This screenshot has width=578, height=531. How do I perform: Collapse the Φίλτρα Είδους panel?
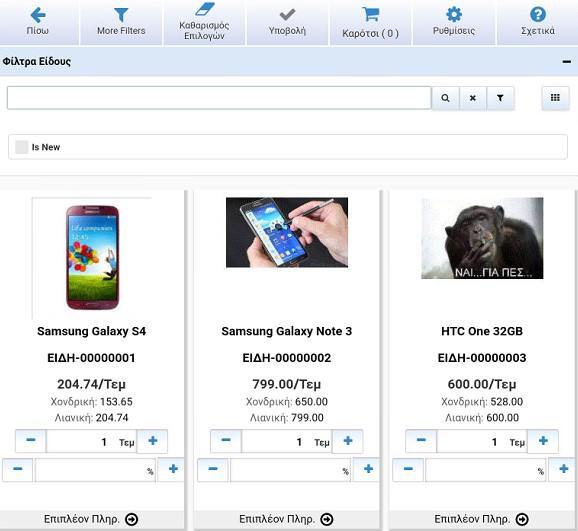coord(567,62)
